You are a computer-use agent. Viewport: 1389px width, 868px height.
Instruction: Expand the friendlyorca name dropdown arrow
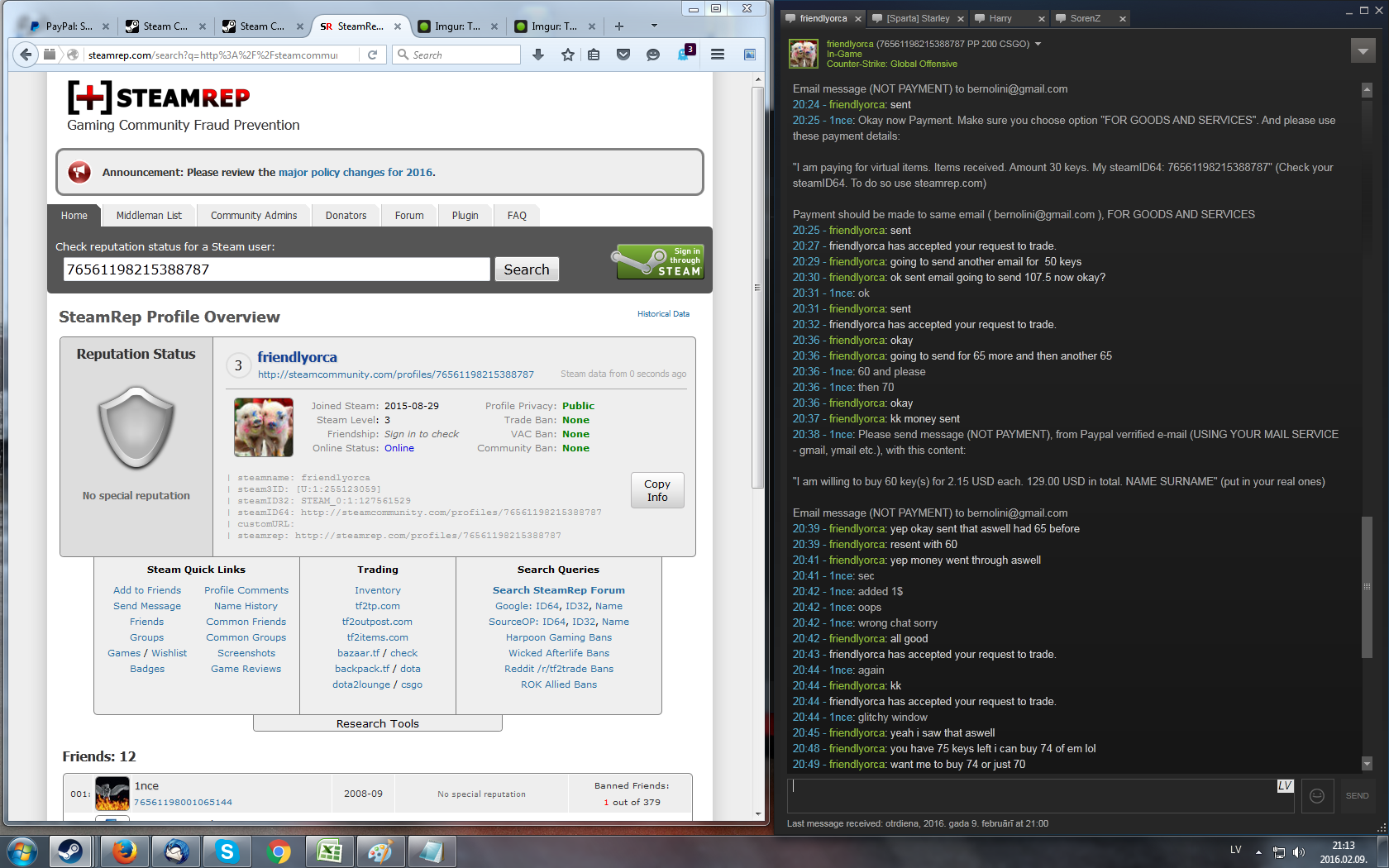coord(1038,44)
